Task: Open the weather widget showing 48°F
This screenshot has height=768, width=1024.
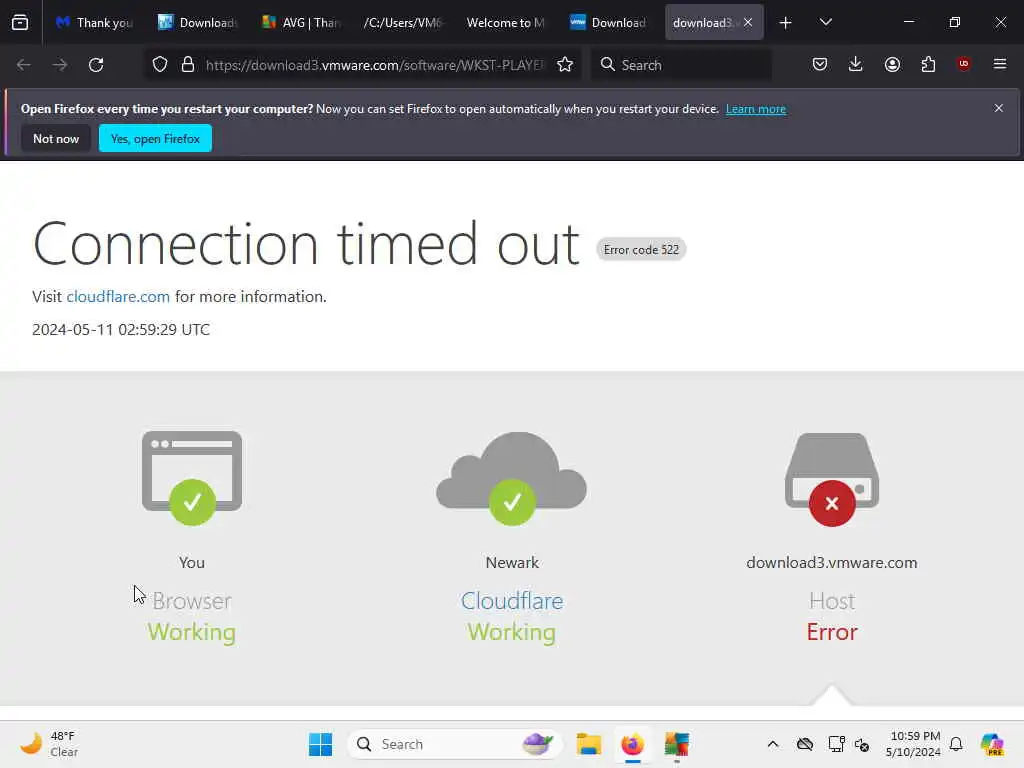Action: pos(49,744)
